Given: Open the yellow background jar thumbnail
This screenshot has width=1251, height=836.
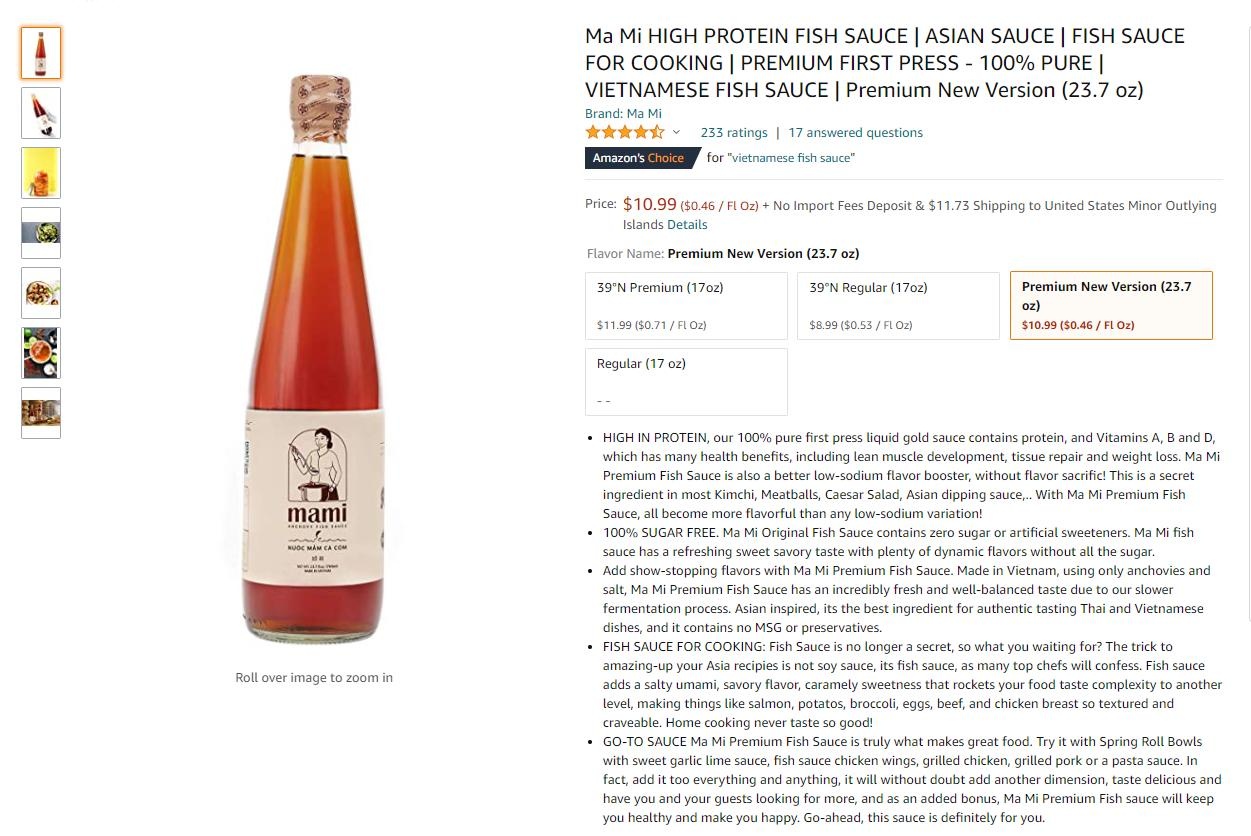Looking at the screenshot, I should coord(41,173).
